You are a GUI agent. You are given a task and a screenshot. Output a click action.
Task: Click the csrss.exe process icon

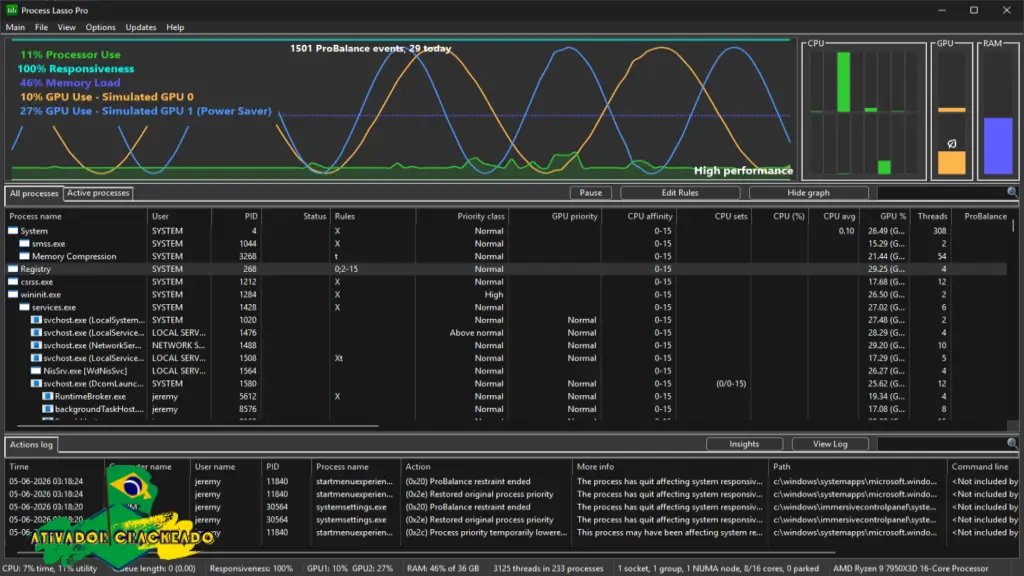(x=13, y=281)
